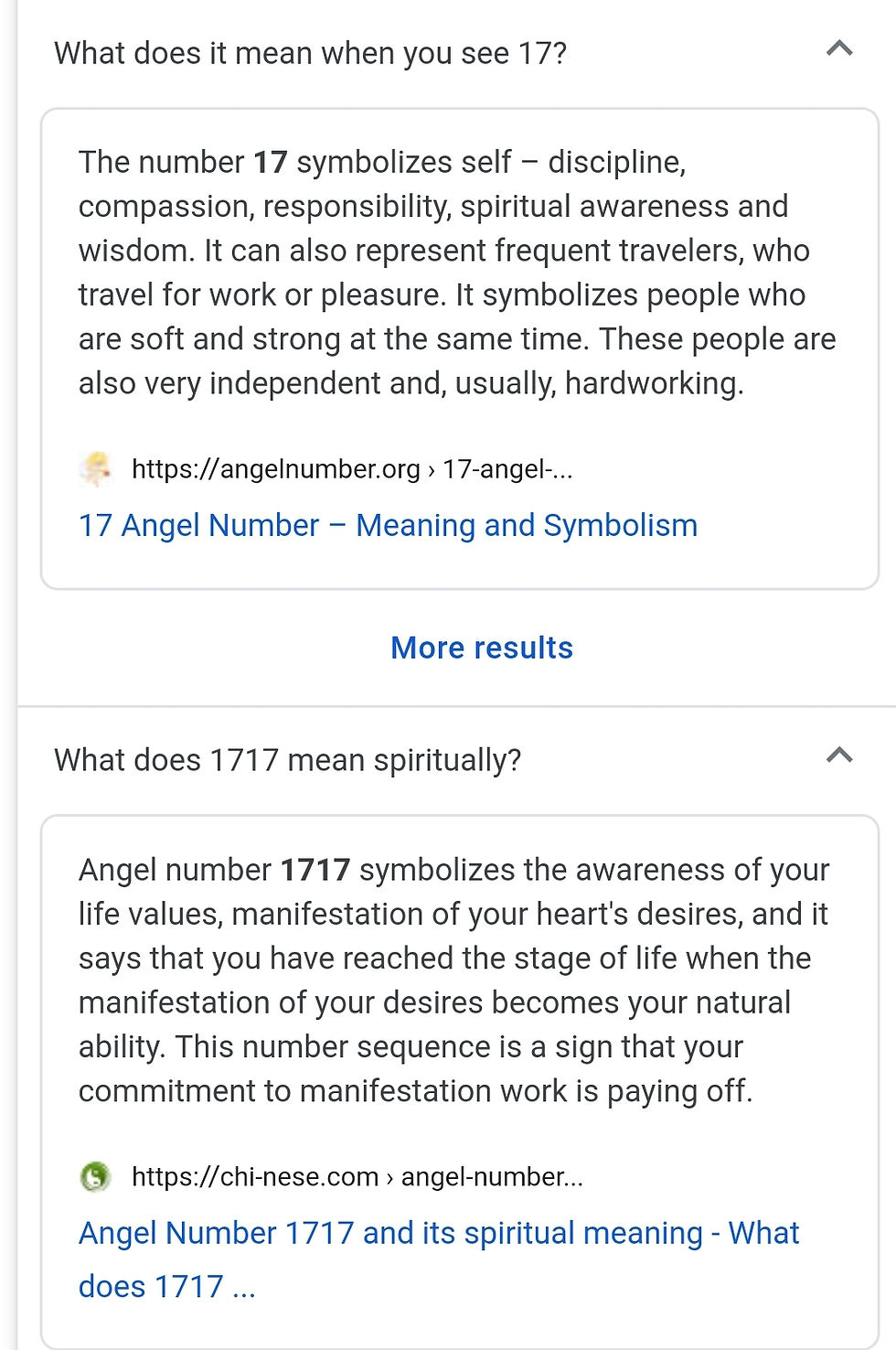Click "does 1717 ..." on the link's second line

(x=166, y=1287)
